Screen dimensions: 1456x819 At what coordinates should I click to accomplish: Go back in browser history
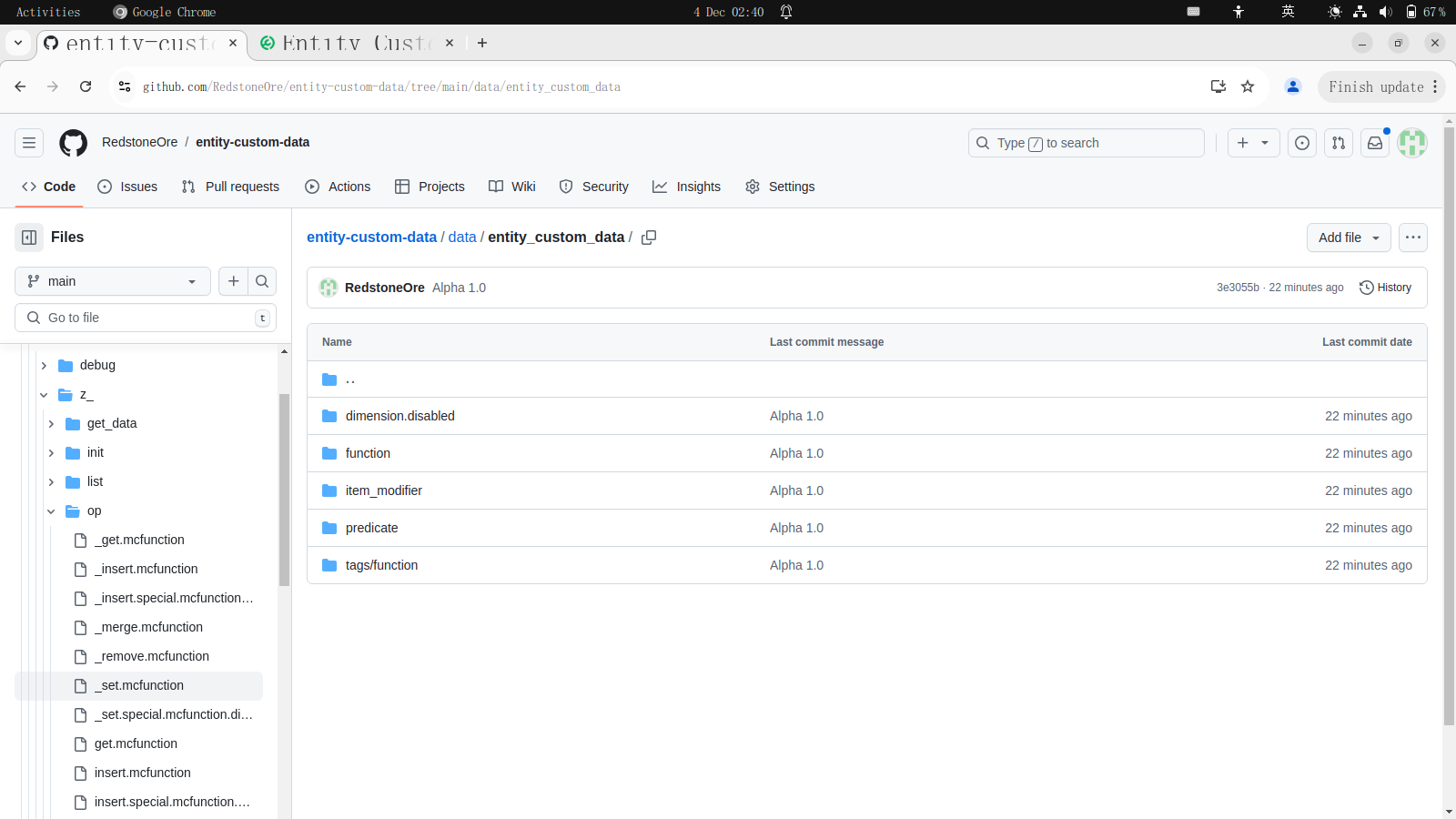[20, 86]
